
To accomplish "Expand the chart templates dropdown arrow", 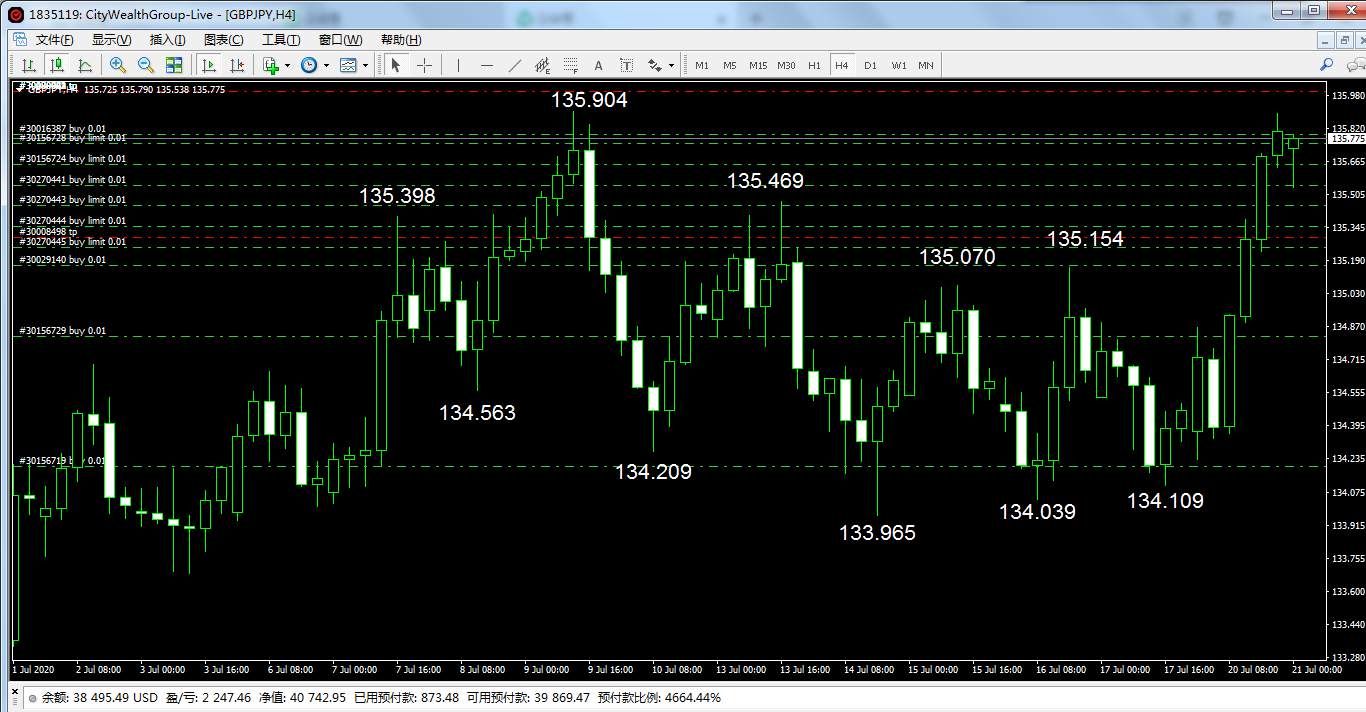I will click(365, 65).
